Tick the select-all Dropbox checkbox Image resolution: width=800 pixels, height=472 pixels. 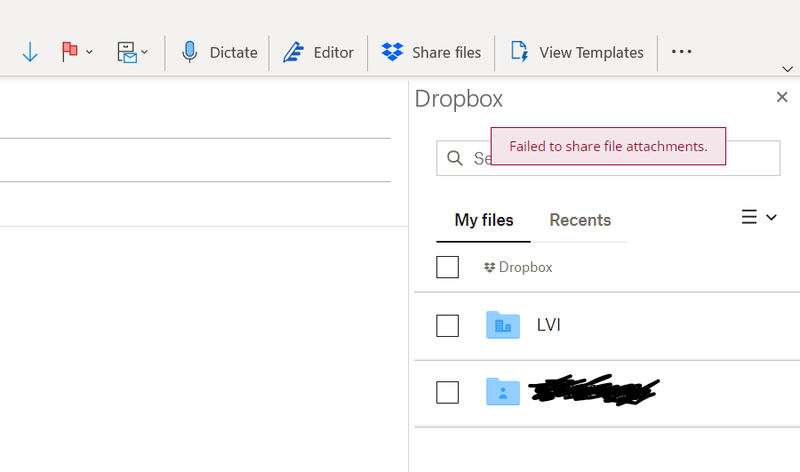(x=447, y=267)
